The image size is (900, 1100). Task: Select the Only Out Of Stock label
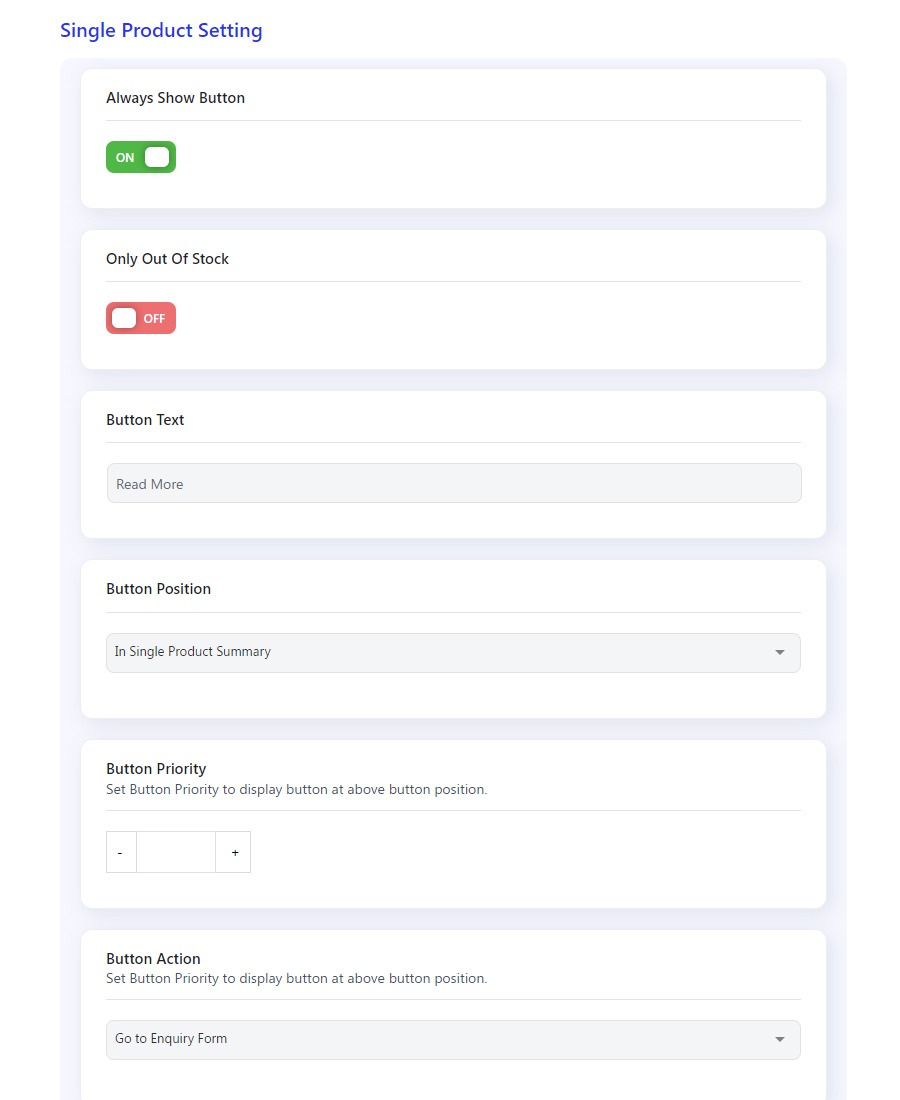pos(167,259)
